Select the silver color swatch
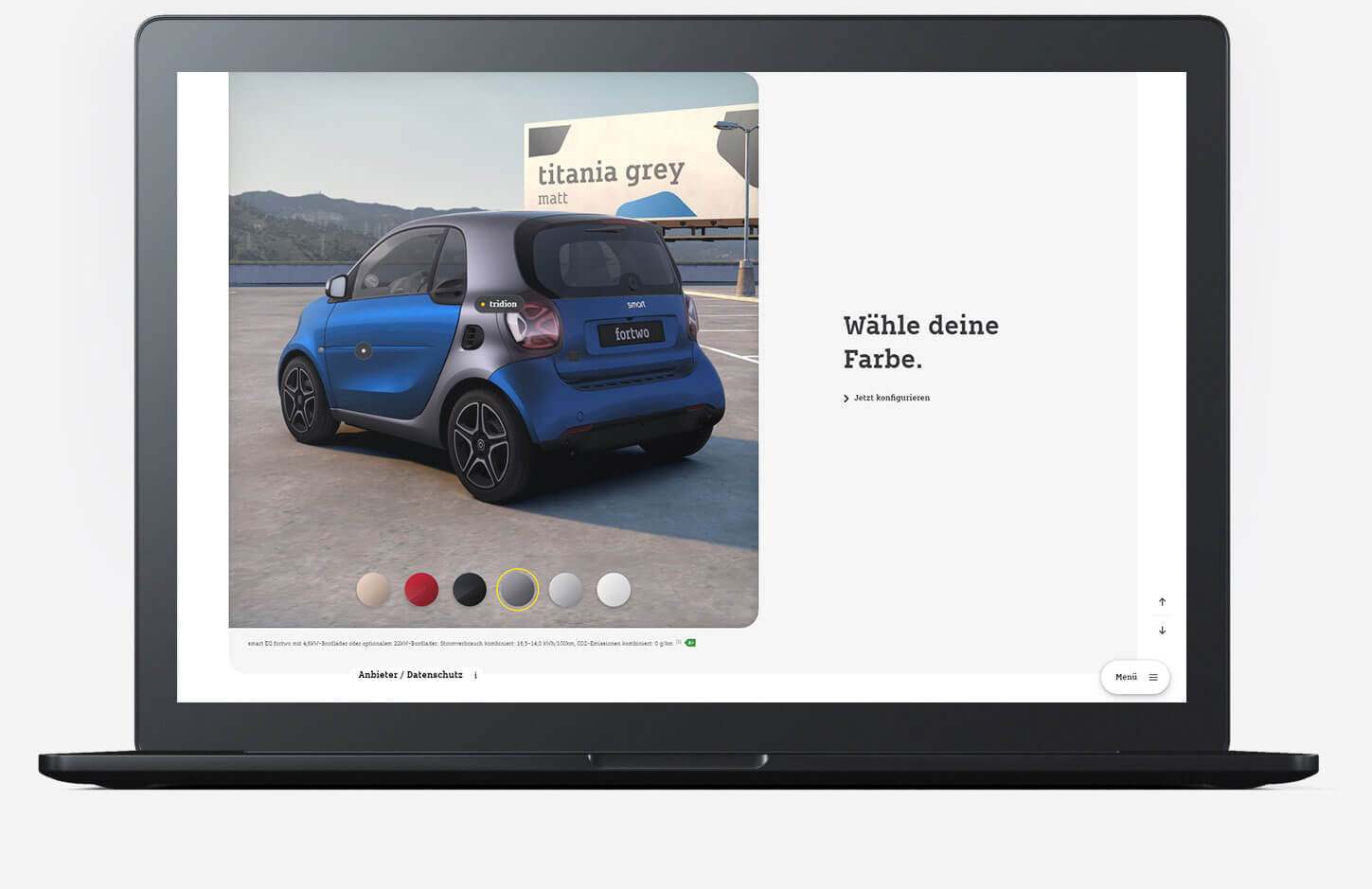Screen dimensions: 1372x889 [x=566, y=590]
